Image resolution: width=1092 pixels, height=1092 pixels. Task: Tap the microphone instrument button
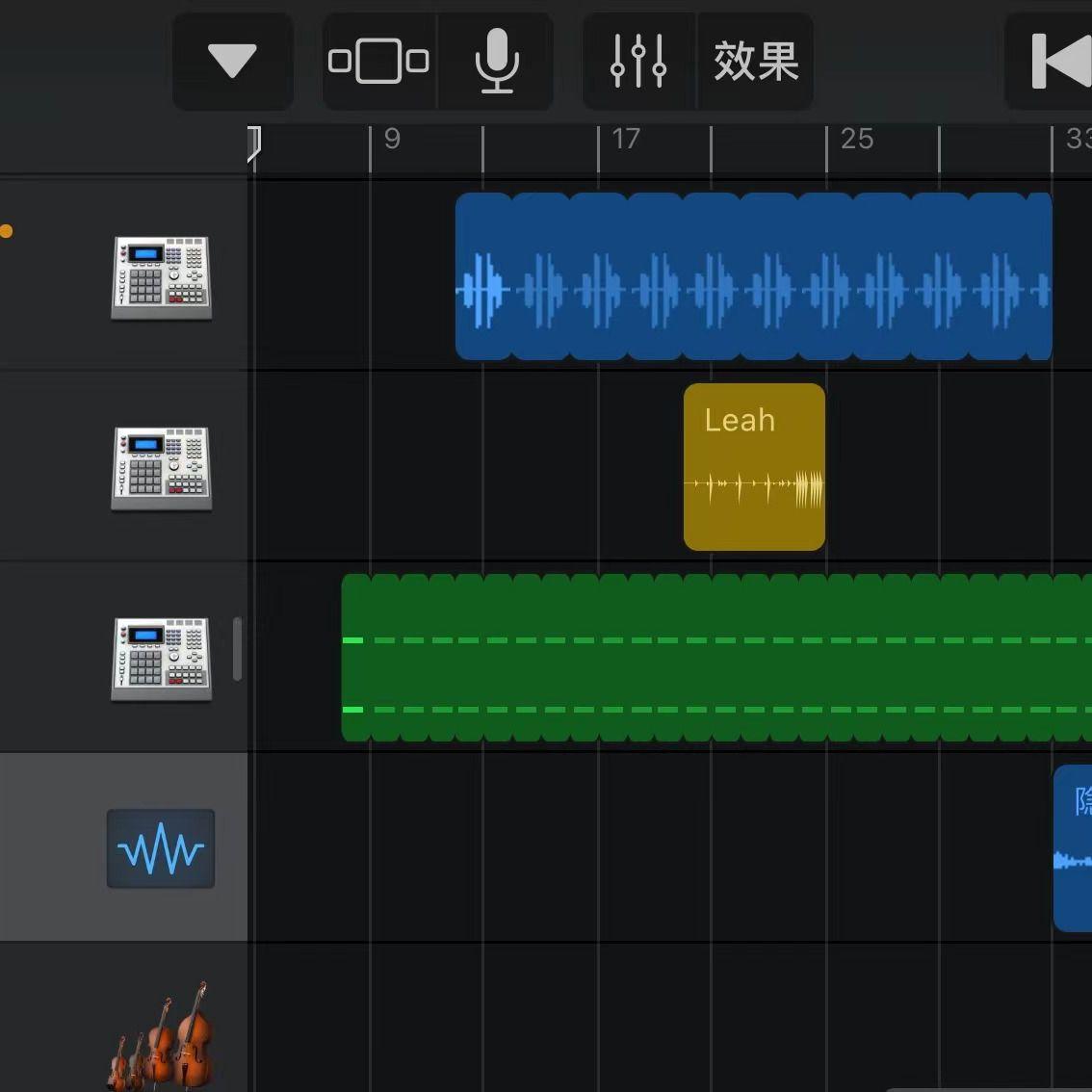click(497, 62)
